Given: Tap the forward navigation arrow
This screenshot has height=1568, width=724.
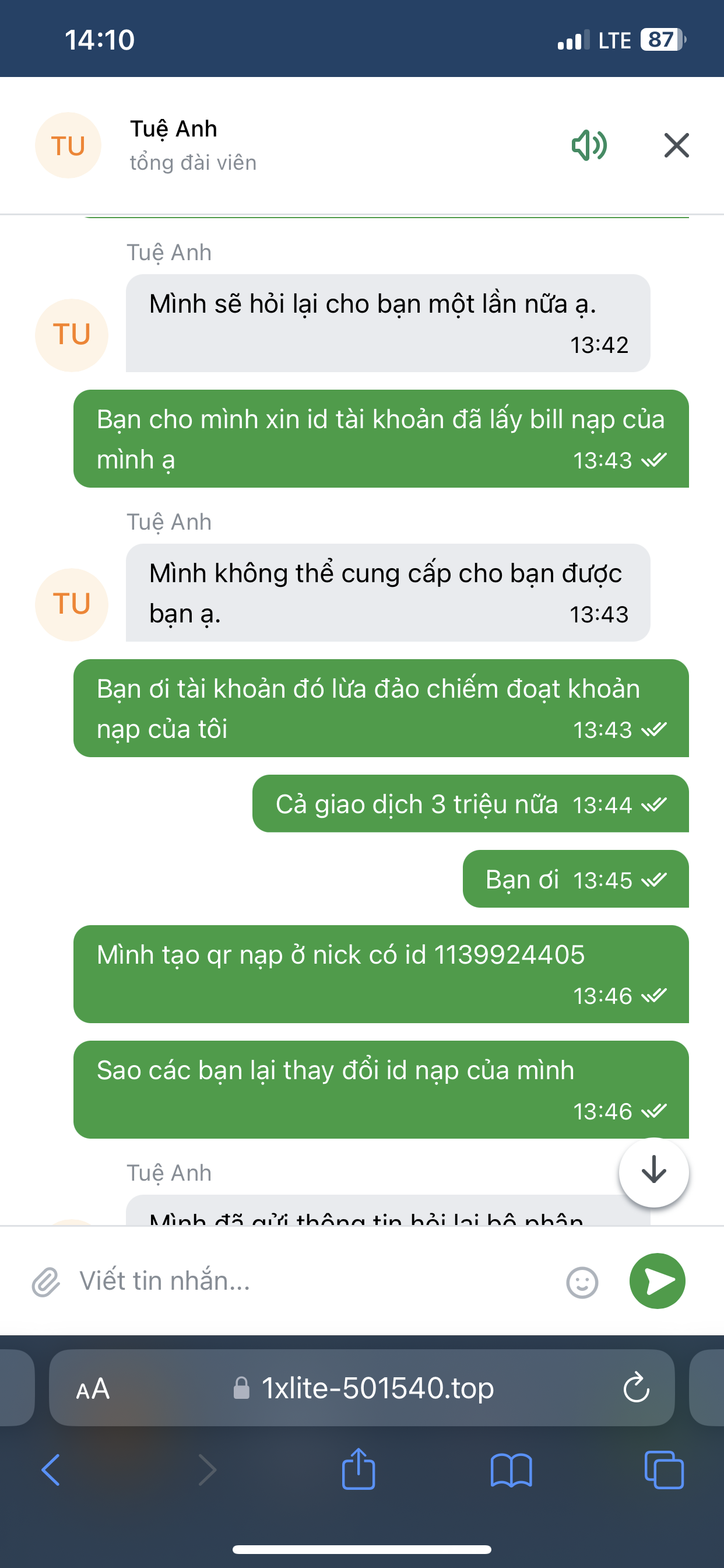Looking at the screenshot, I should point(207,1470).
